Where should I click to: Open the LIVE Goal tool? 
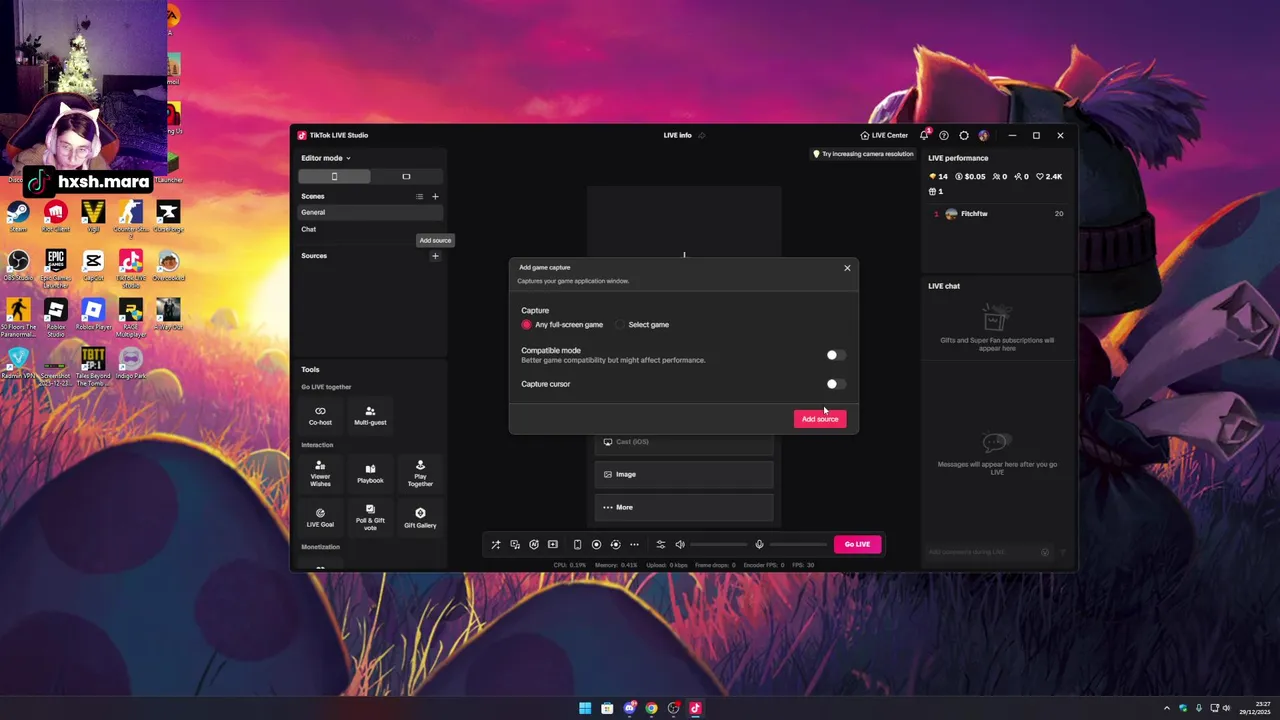(320, 518)
